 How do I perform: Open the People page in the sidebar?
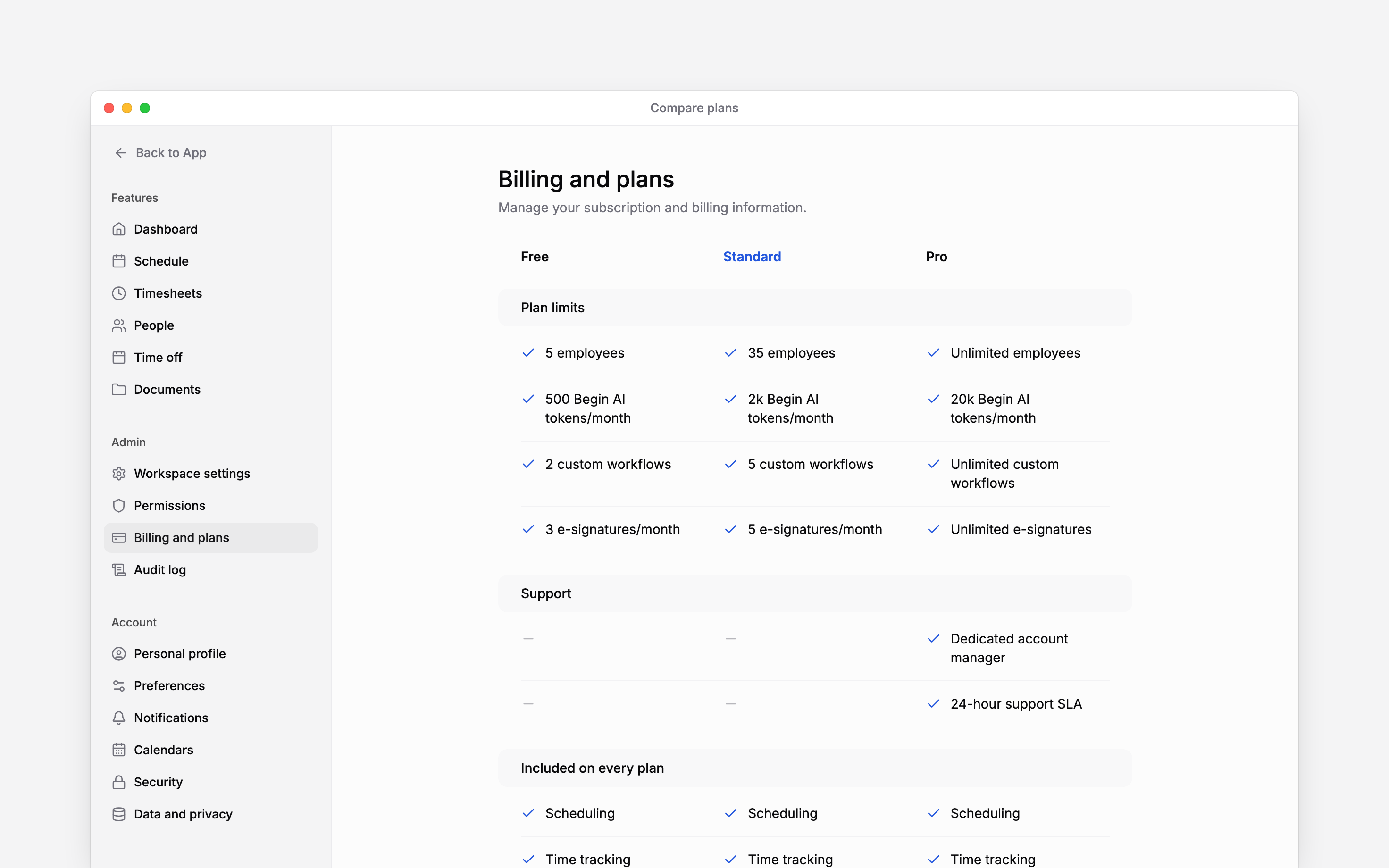[210, 325]
